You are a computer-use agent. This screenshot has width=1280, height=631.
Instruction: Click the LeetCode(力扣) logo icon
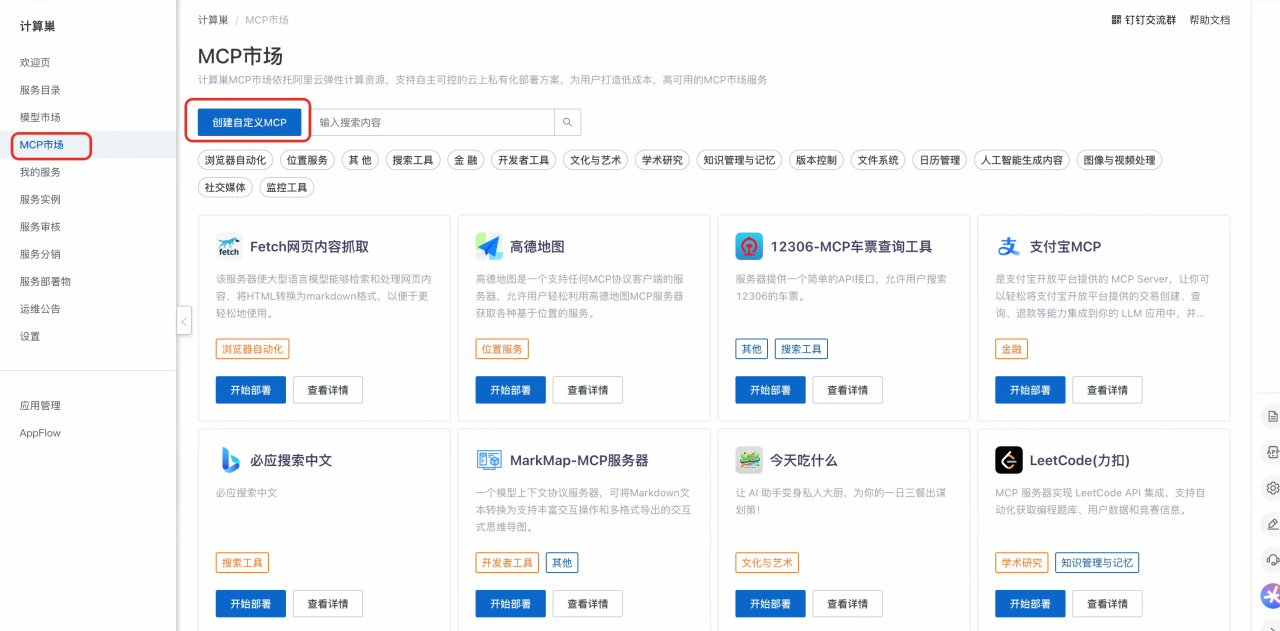click(1008, 460)
